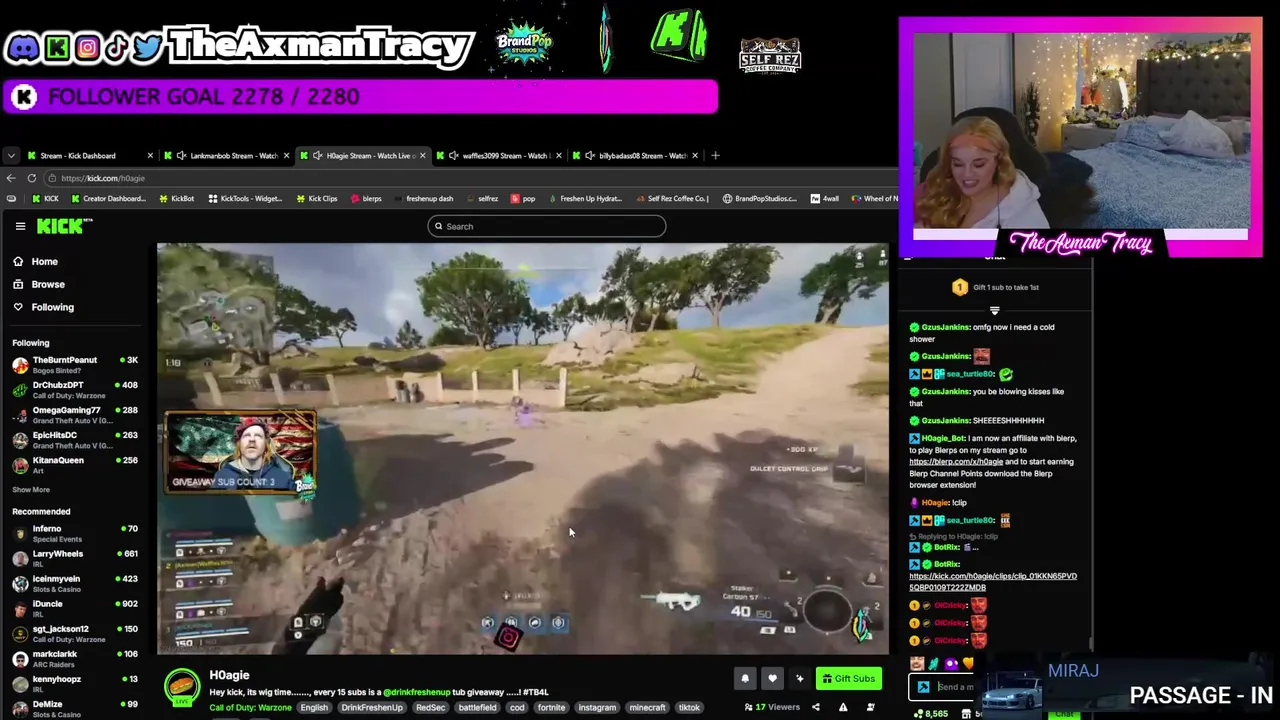1280x720 pixels.
Task: Click the Gift Subs button
Action: click(849, 679)
